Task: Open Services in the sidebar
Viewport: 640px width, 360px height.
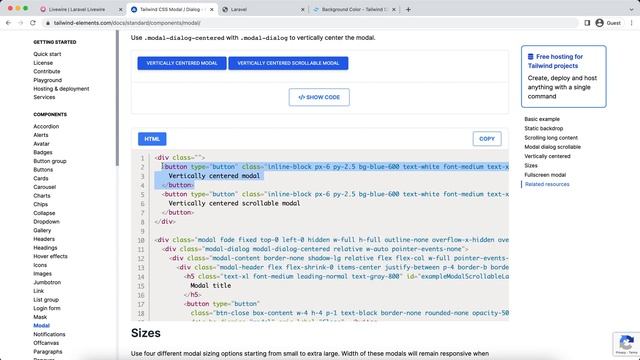Action: (44, 97)
